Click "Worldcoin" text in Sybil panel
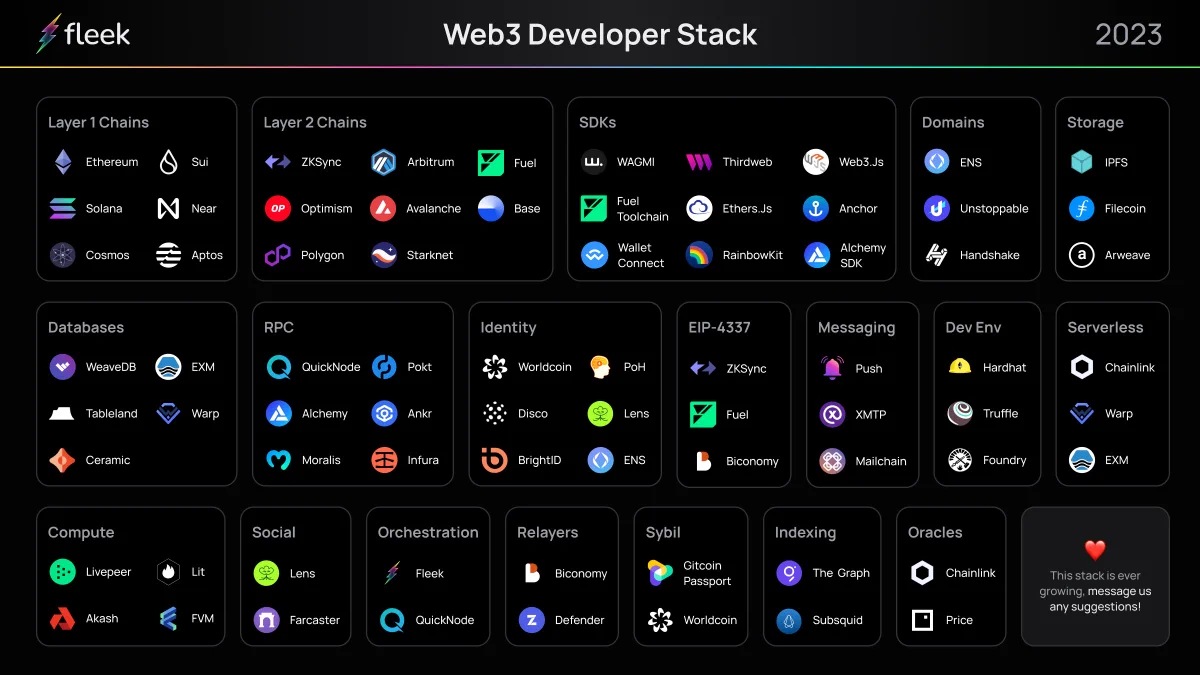This screenshot has height=675, width=1200. pos(710,620)
